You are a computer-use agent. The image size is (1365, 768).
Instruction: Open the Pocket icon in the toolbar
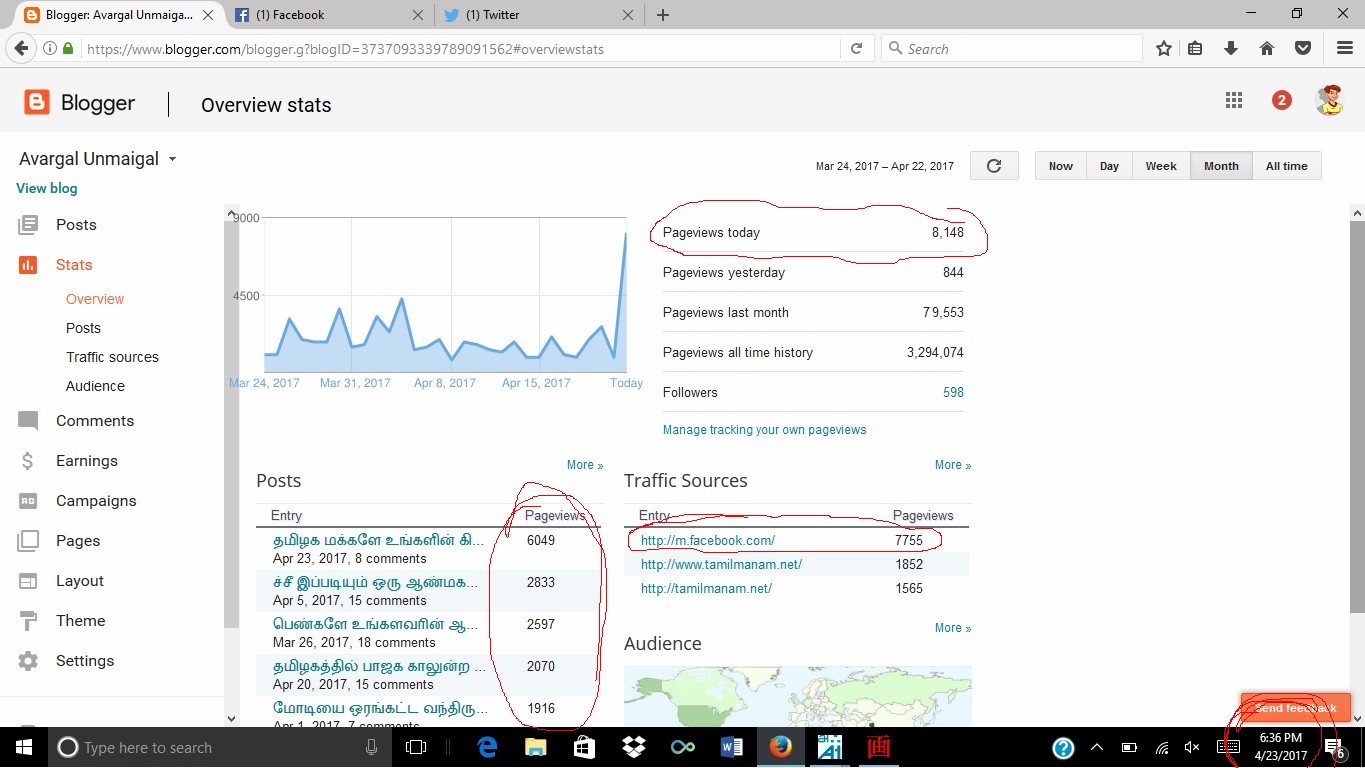pyautogui.click(x=1303, y=48)
